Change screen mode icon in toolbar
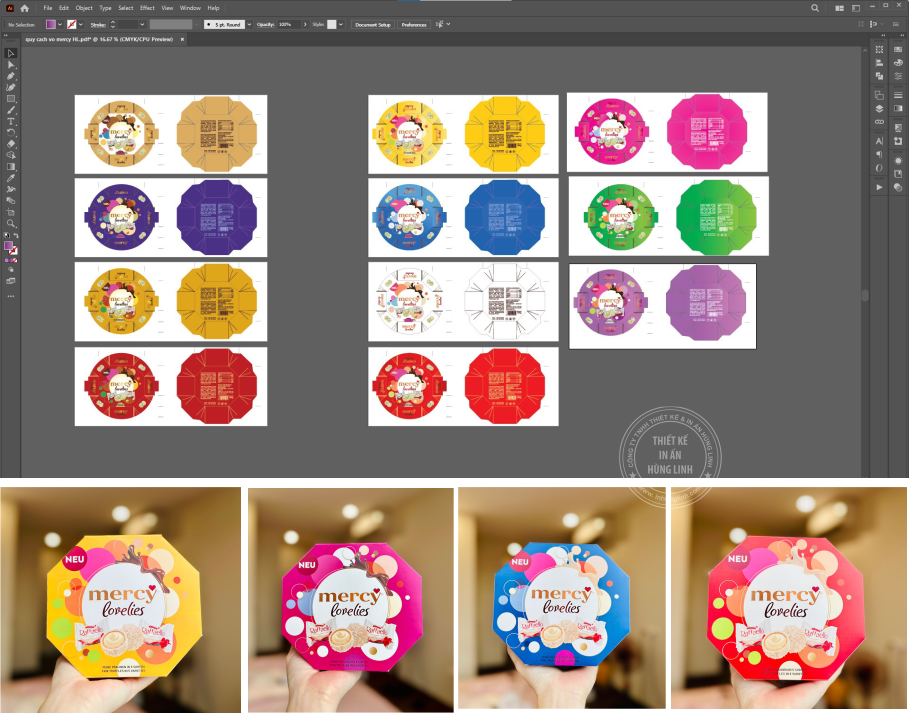Viewport: 909px width, 713px height. [x=10, y=281]
